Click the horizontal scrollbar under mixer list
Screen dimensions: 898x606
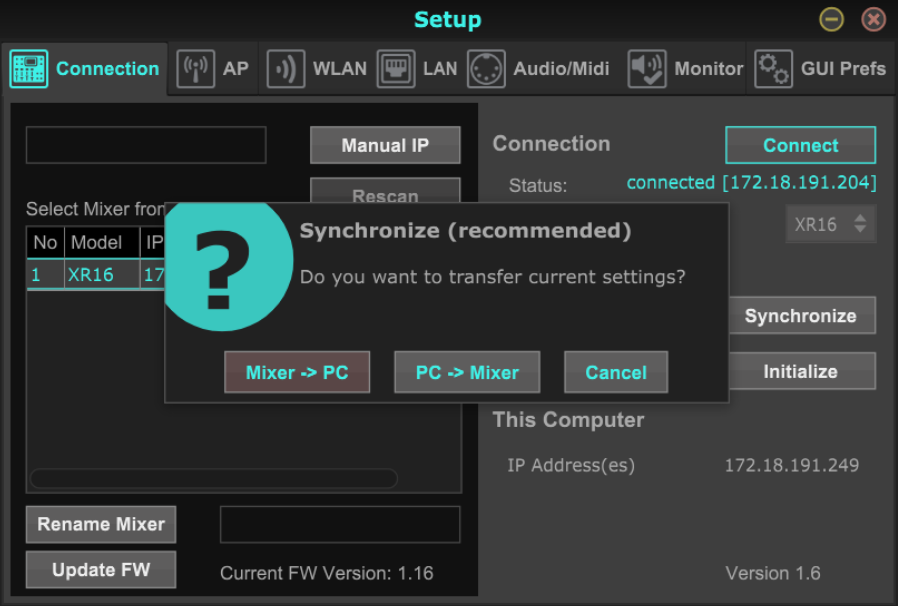214,478
